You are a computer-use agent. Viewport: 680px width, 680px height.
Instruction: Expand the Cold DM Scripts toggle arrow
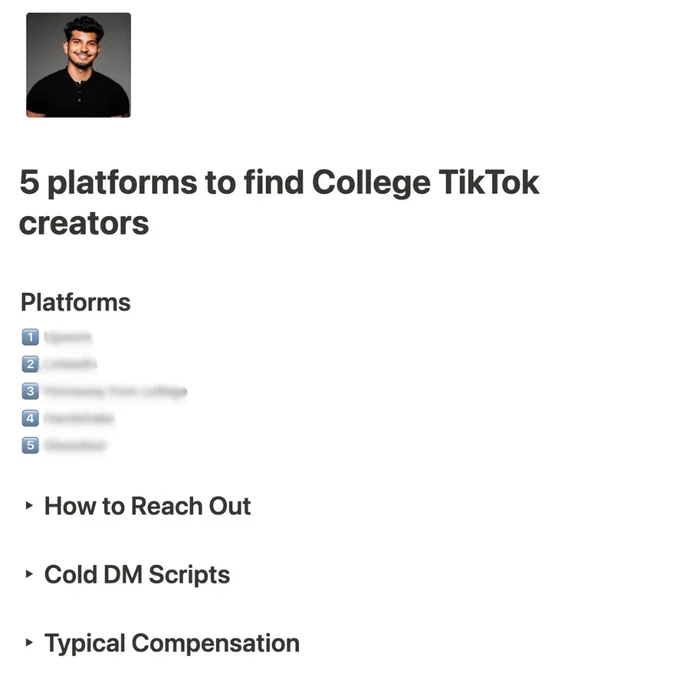coord(29,574)
